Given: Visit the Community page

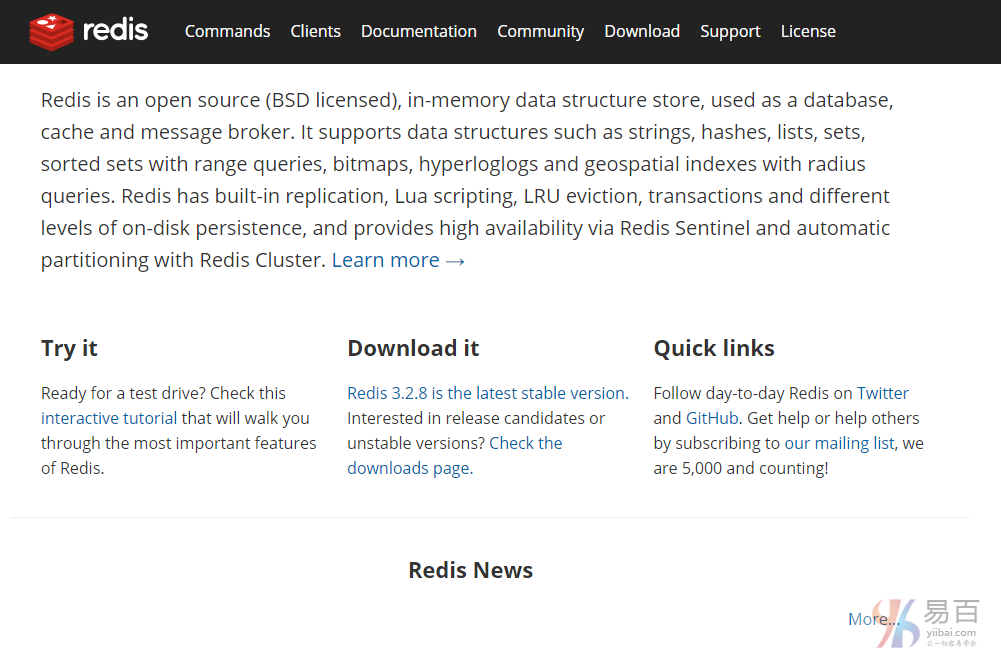Looking at the screenshot, I should (x=540, y=32).
